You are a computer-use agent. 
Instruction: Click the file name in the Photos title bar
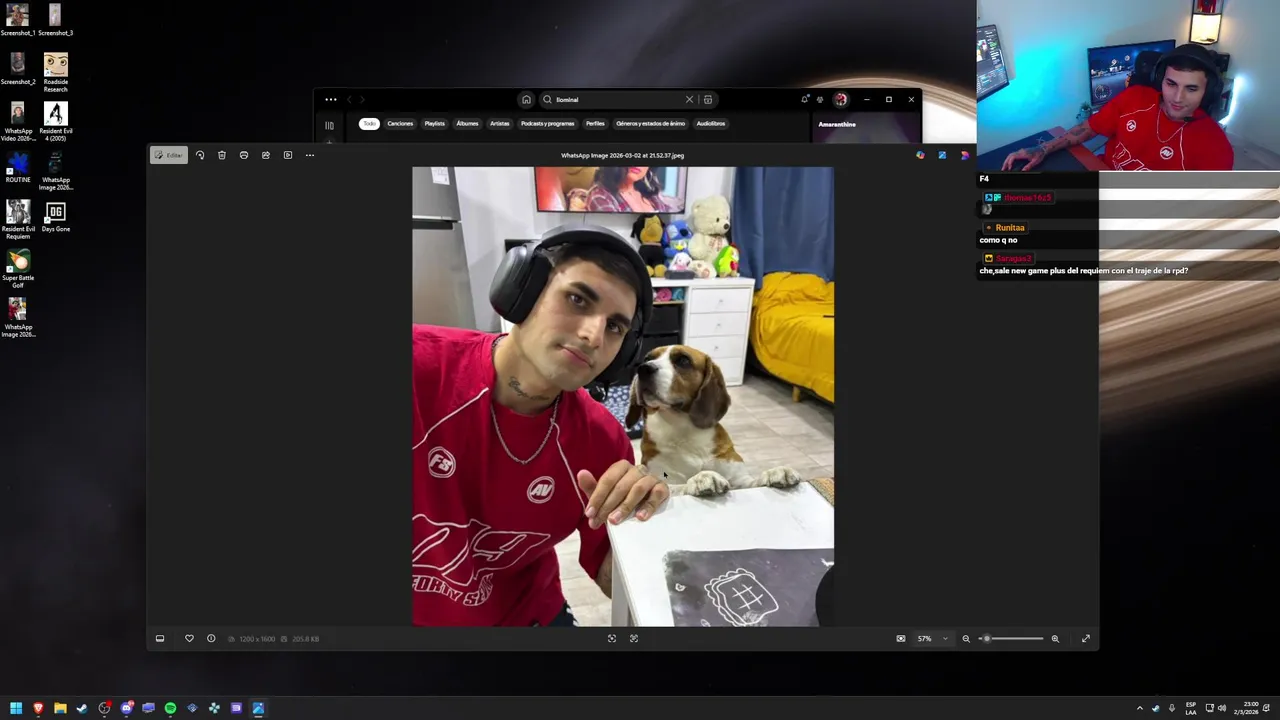[622, 155]
